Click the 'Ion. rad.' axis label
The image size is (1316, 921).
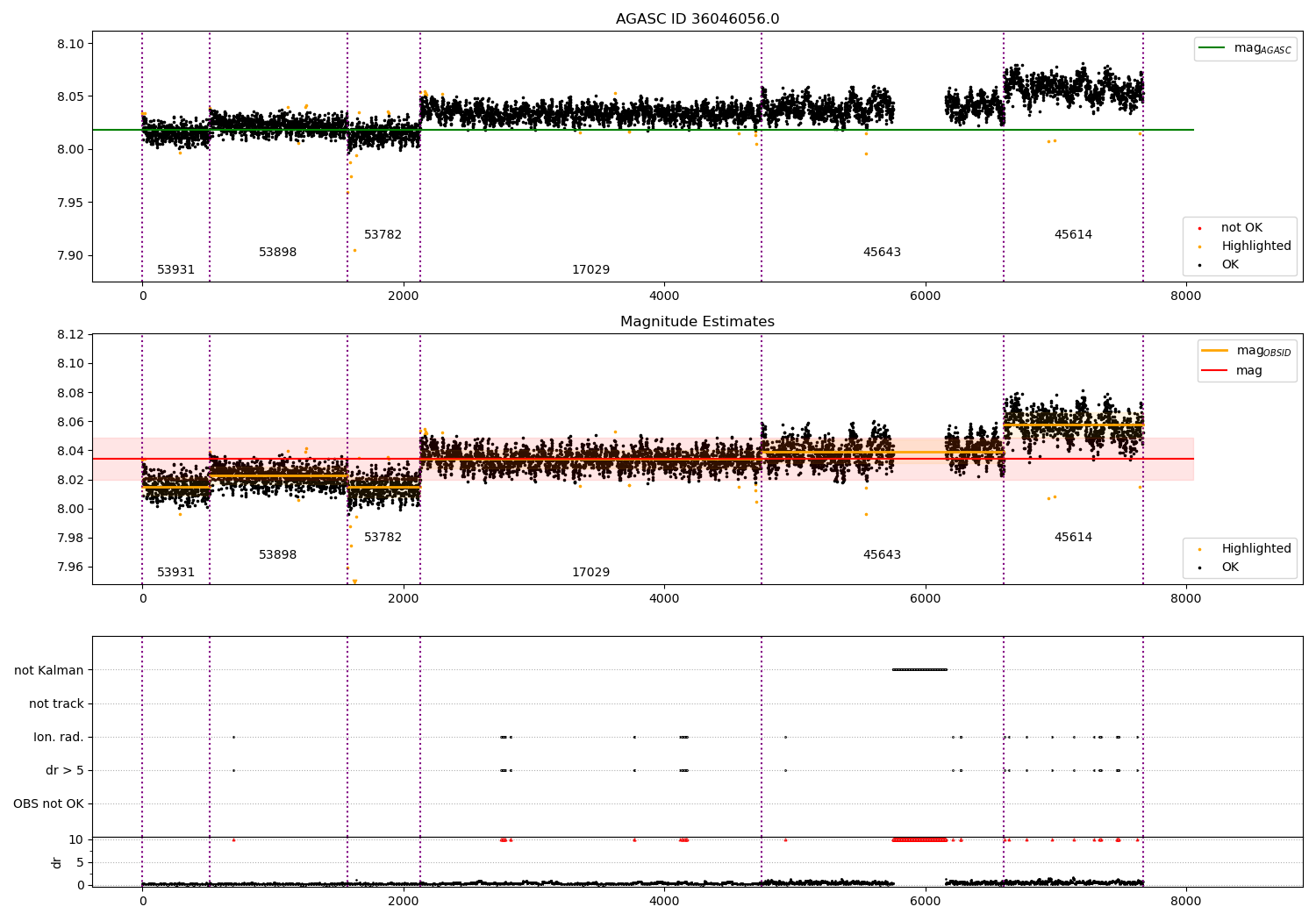[x=59, y=738]
